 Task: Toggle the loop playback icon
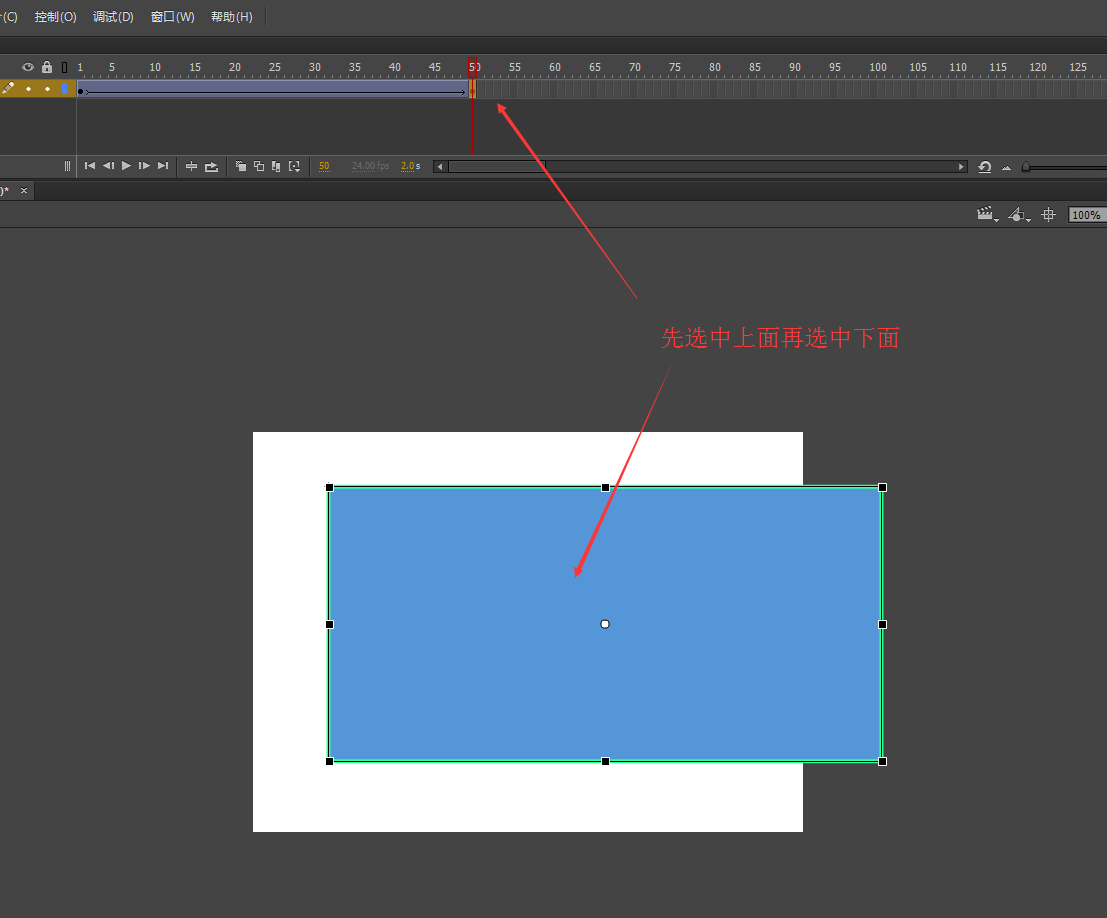(x=211, y=167)
